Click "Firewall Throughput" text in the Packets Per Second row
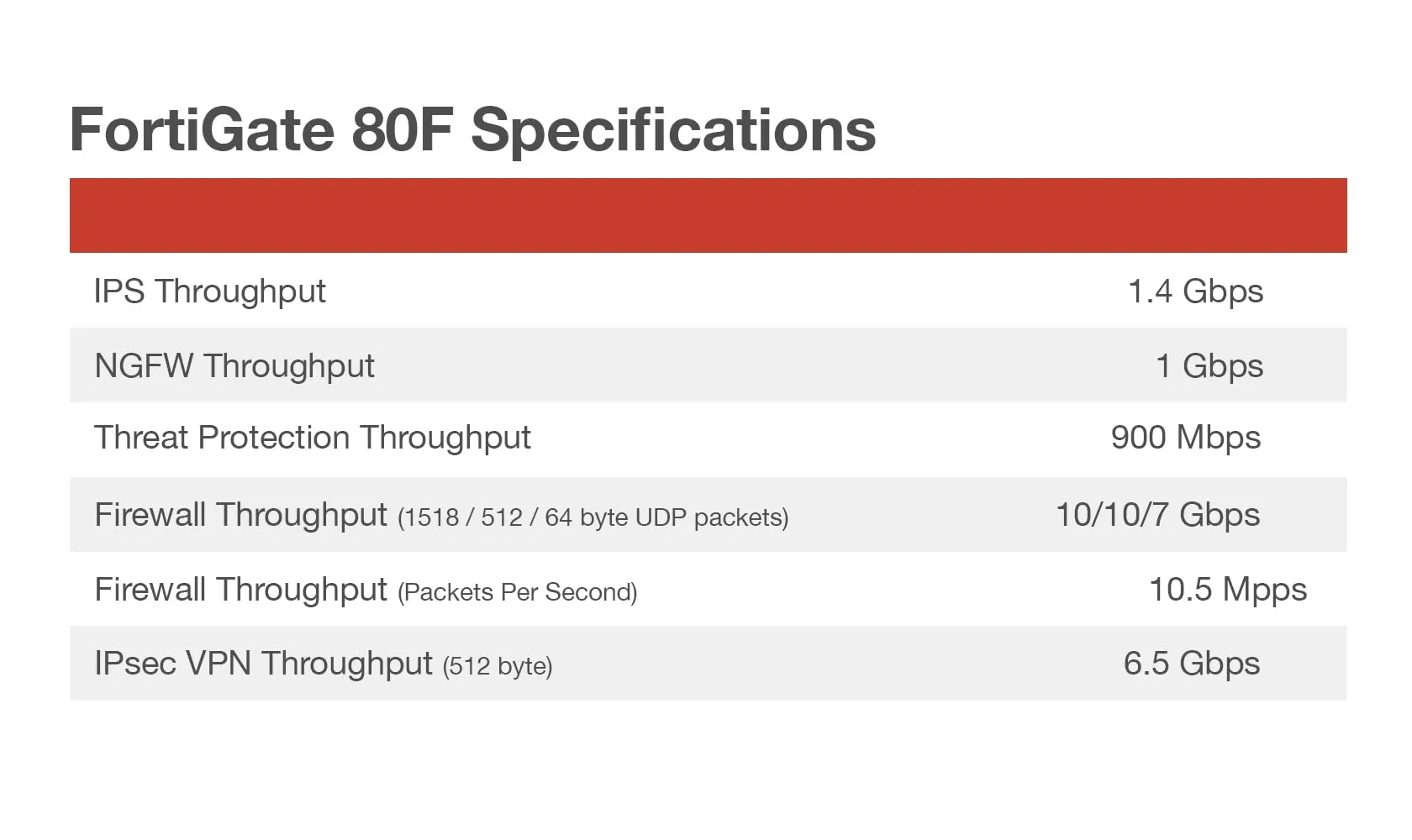Image resolution: width=1412 pixels, height=840 pixels. [240, 590]
